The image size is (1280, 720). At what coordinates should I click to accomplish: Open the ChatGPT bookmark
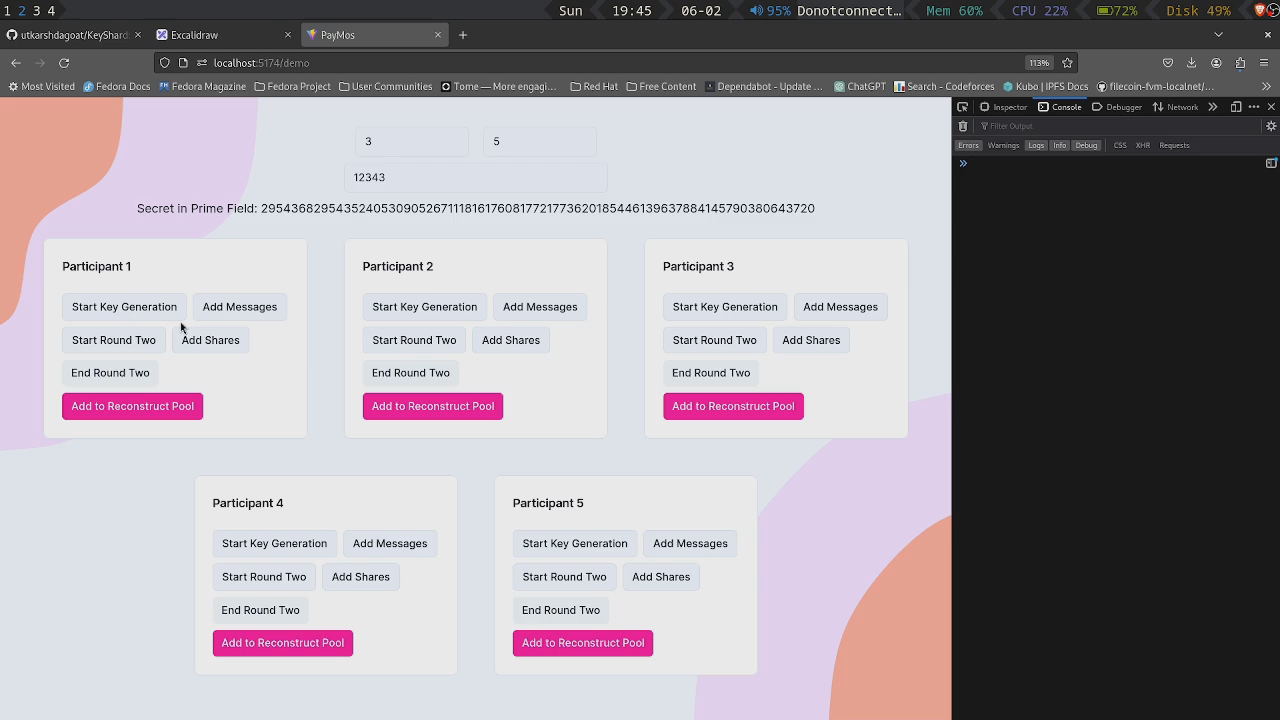coord(859,86)
